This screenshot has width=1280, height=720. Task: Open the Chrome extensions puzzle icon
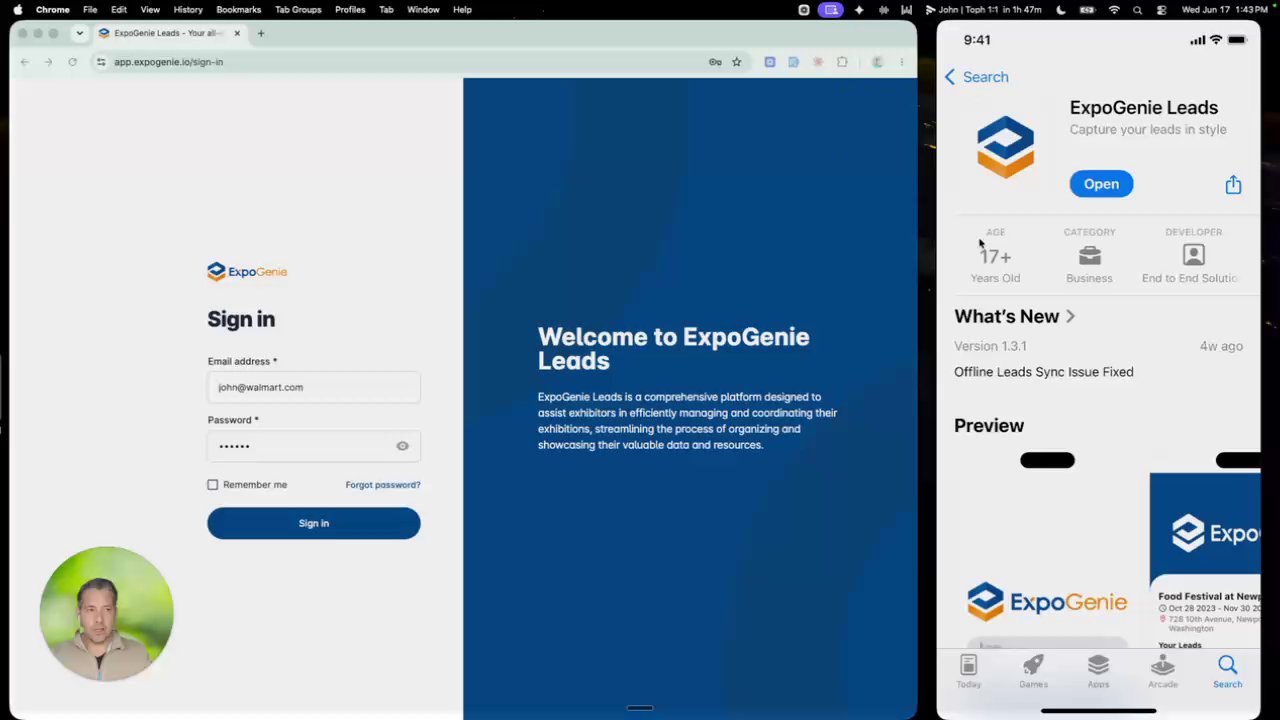pos(842,62)
